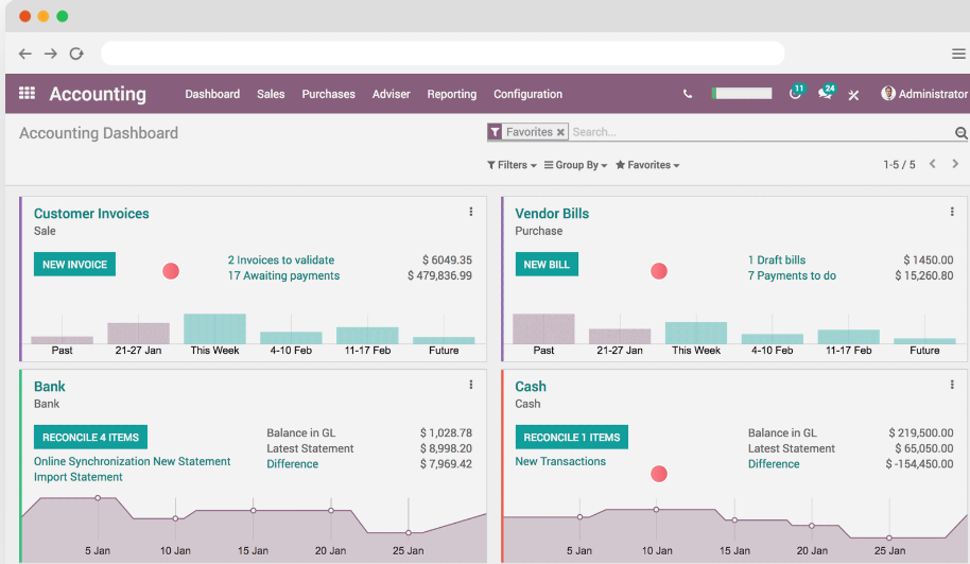970x564 pixels.
Task: Click the search magnifier icon
Action: tap(960, 133)
